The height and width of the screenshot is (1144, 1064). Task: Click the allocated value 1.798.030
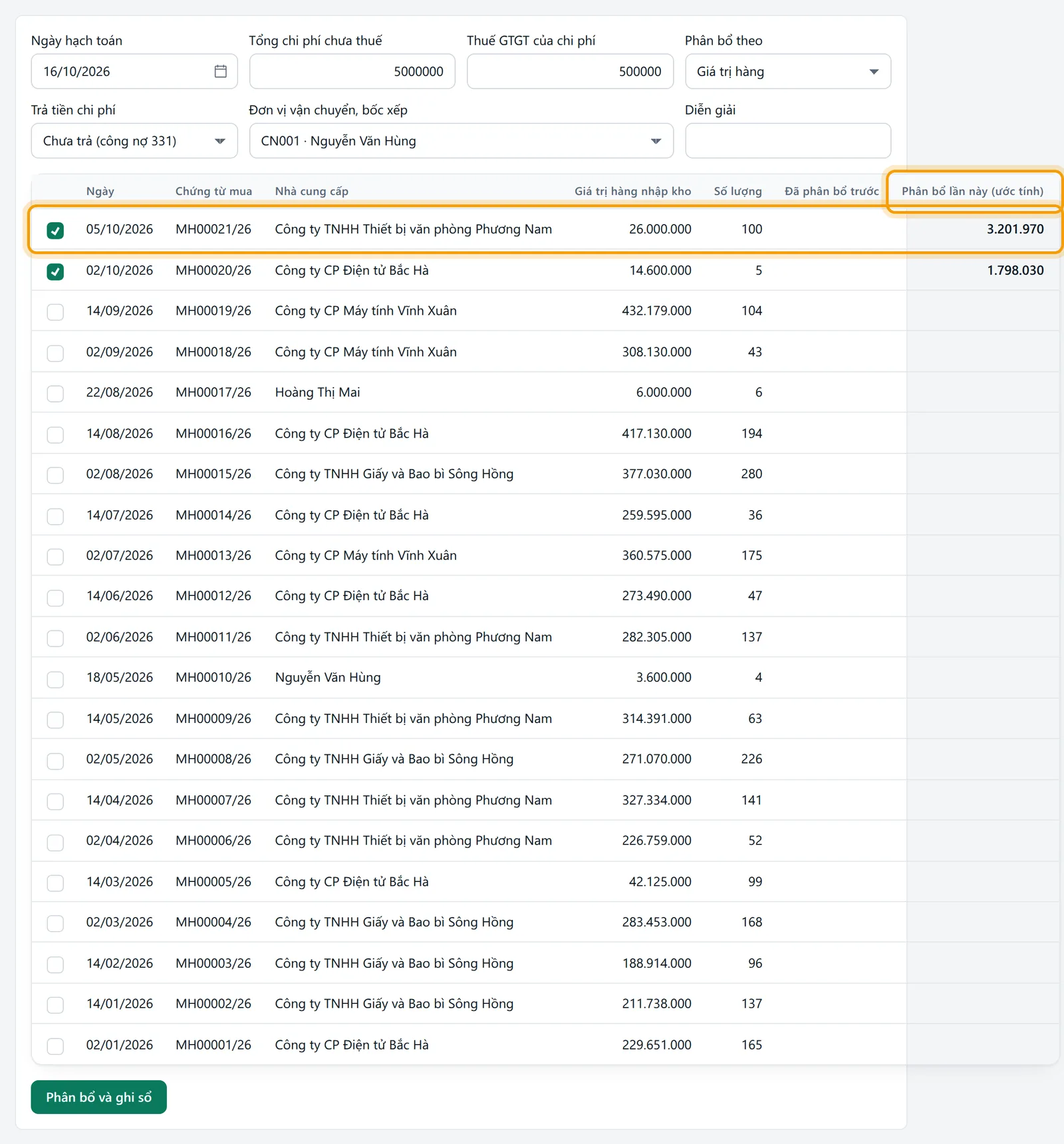[1015, 270]
